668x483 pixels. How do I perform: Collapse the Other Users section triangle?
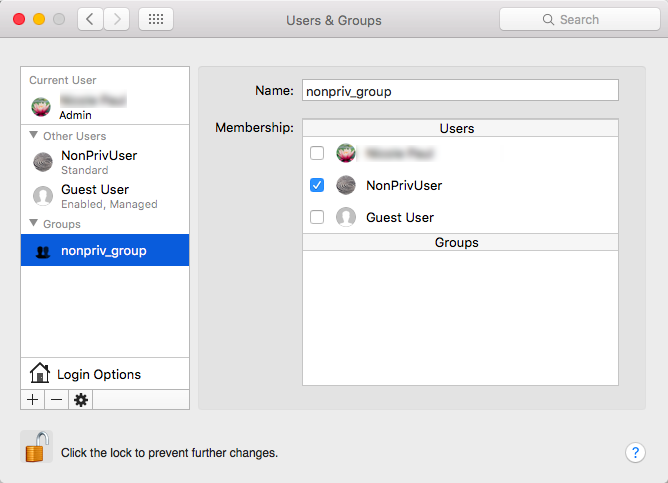[34, 136]
